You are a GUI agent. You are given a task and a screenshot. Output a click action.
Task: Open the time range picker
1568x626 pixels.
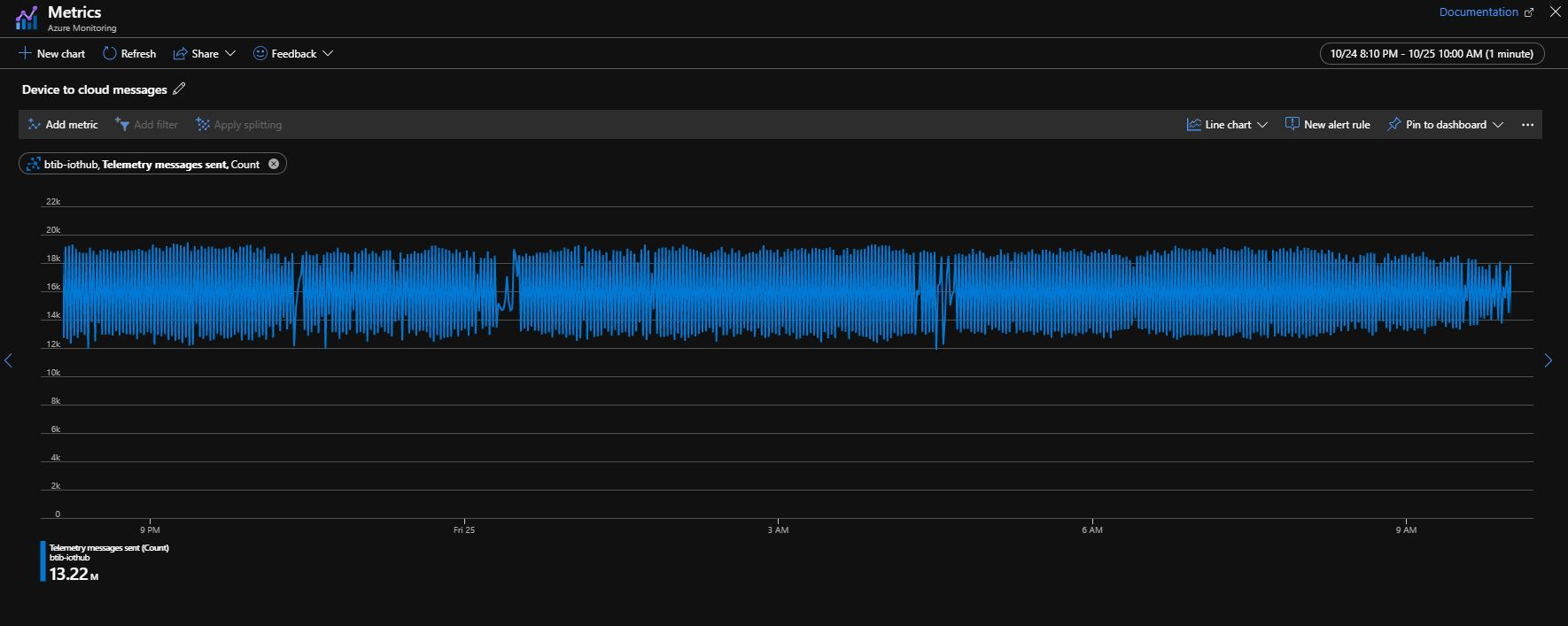tap(1432, 53)
